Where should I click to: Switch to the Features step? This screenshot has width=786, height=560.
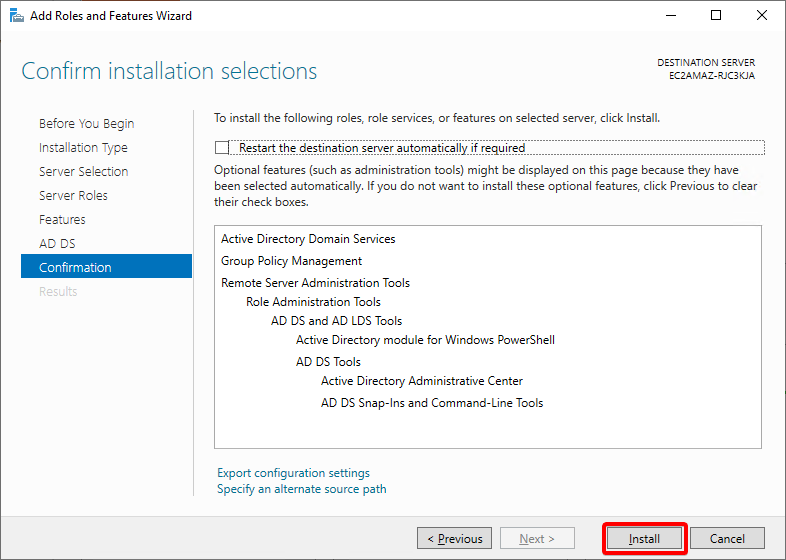62,220
